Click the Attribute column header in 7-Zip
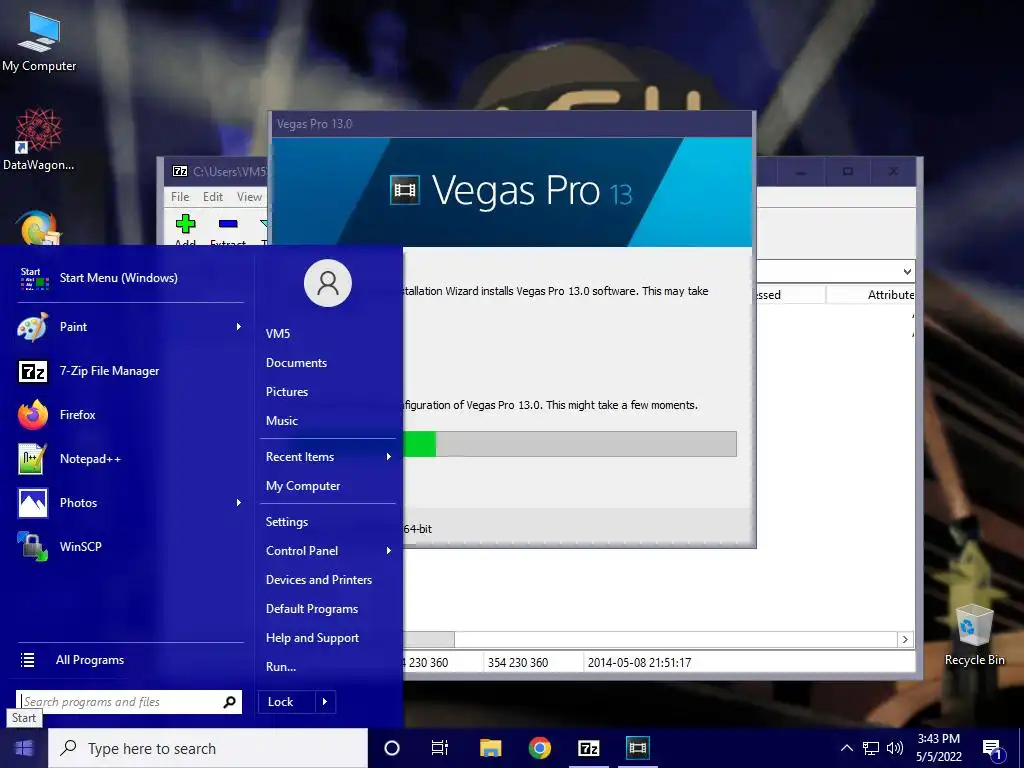 (x=871, y=295)
